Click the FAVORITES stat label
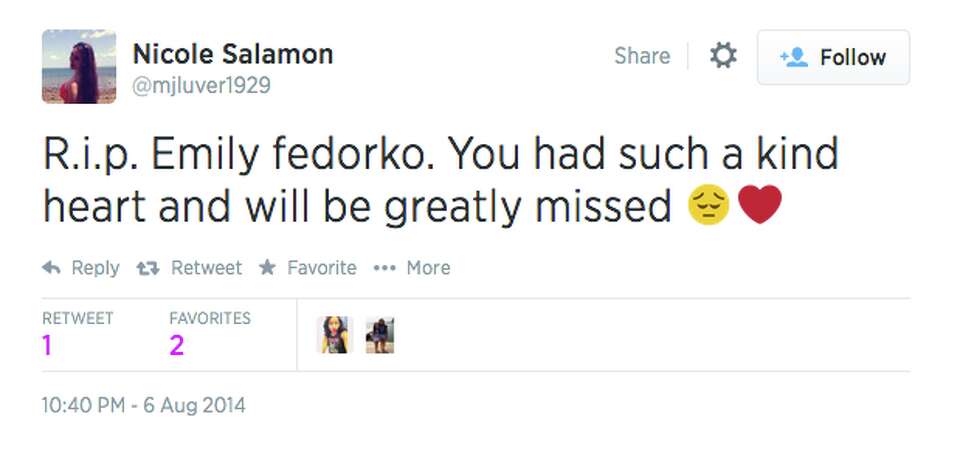This screenshot has height=462, width=960. coord(210,318)
